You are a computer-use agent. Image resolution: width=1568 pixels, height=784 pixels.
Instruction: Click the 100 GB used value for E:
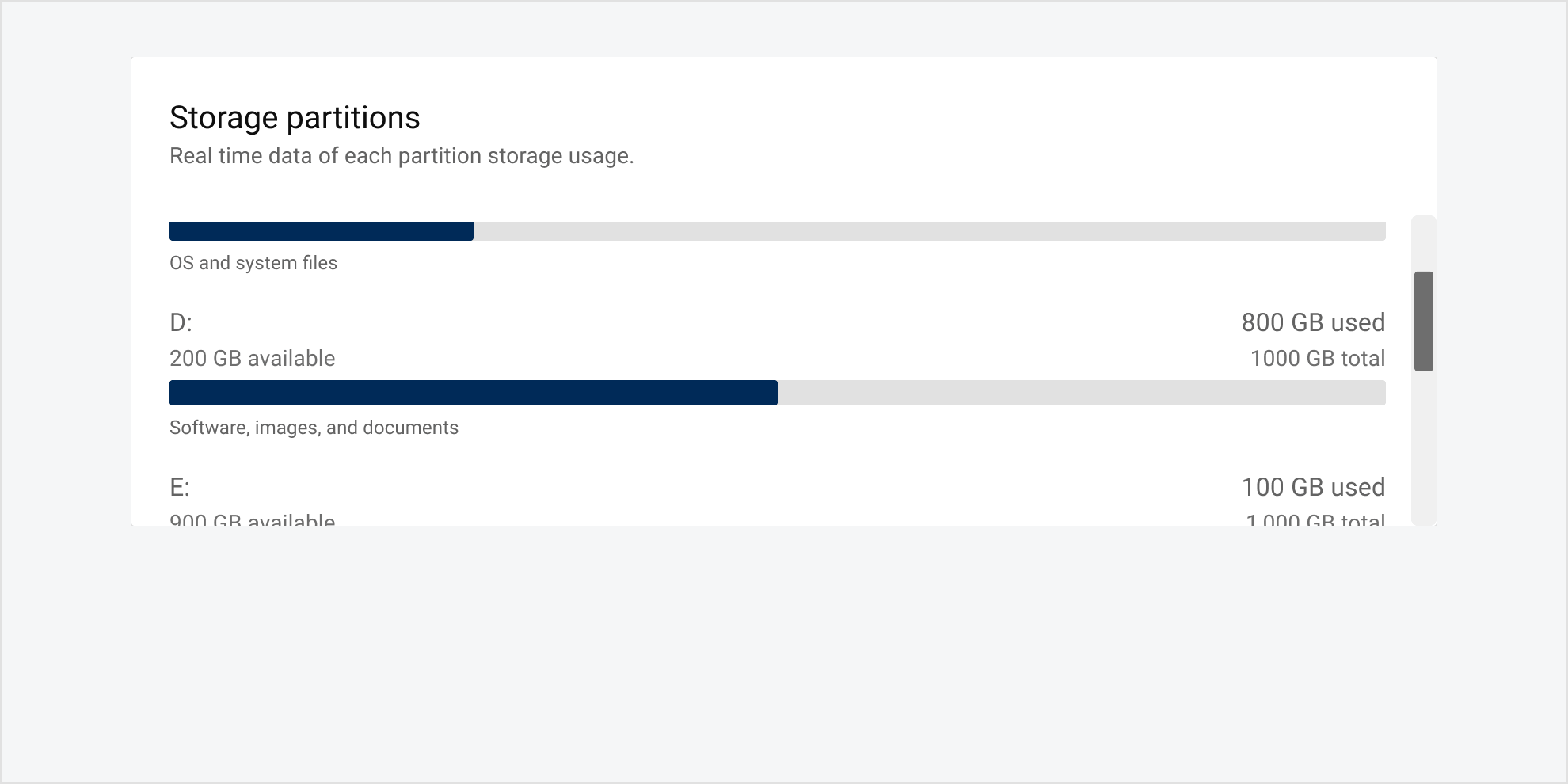point(1313,487)
